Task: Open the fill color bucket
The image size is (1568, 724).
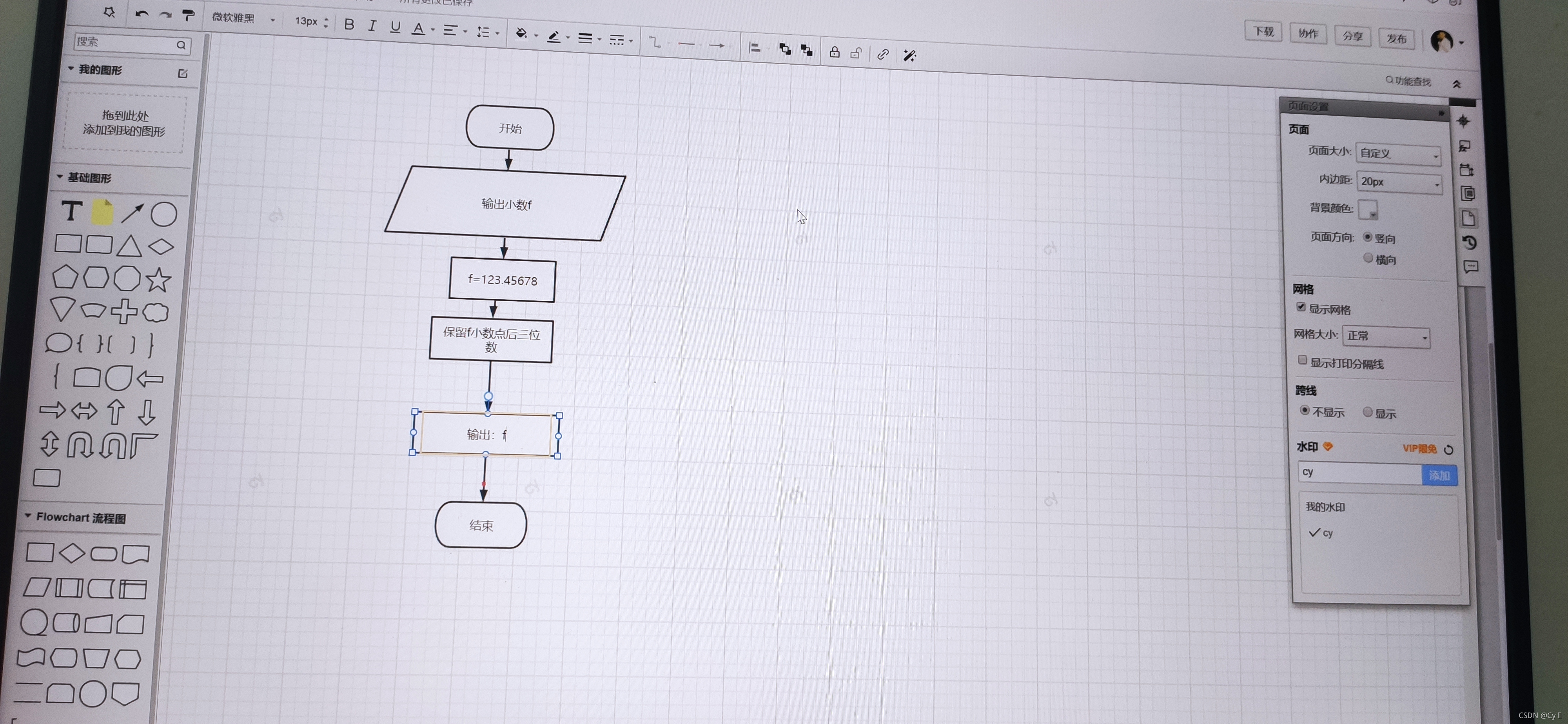Action: pos(521,33)
